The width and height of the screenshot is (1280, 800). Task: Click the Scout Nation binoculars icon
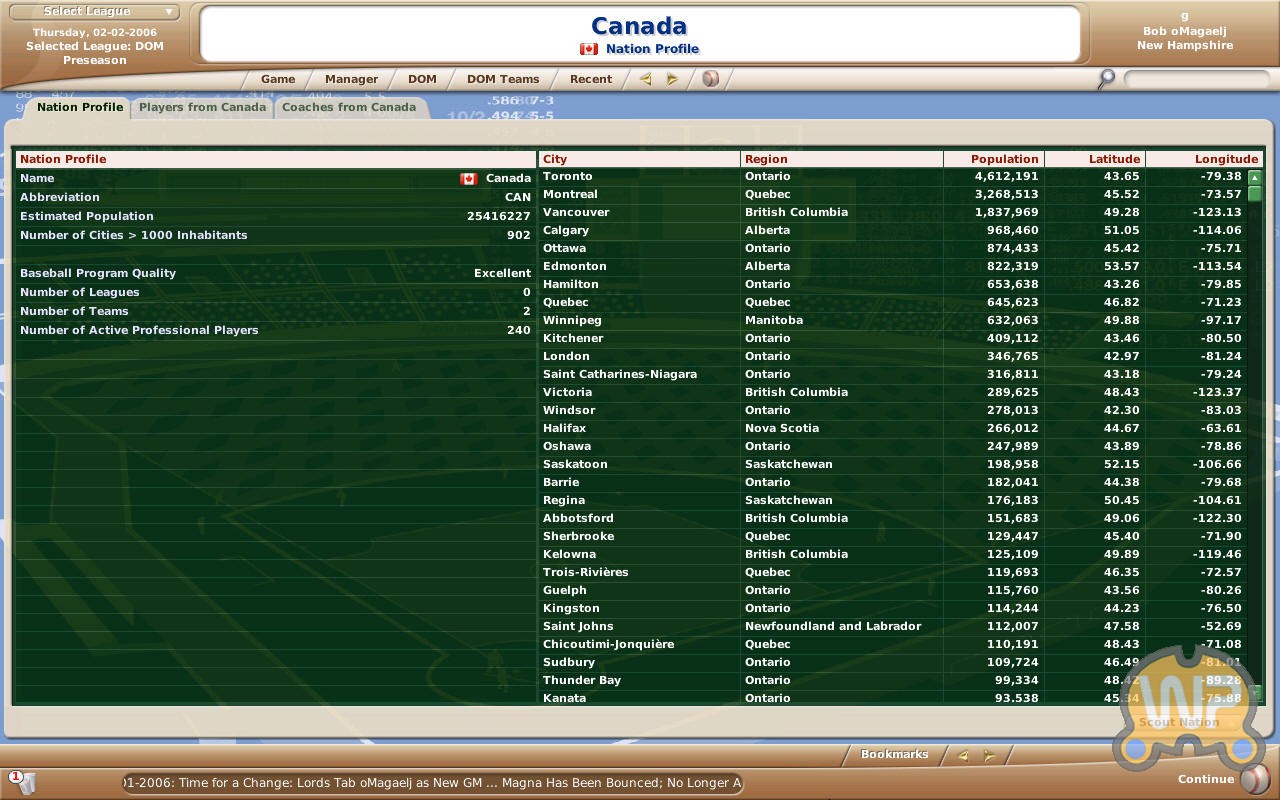(x=1178, y=700)
